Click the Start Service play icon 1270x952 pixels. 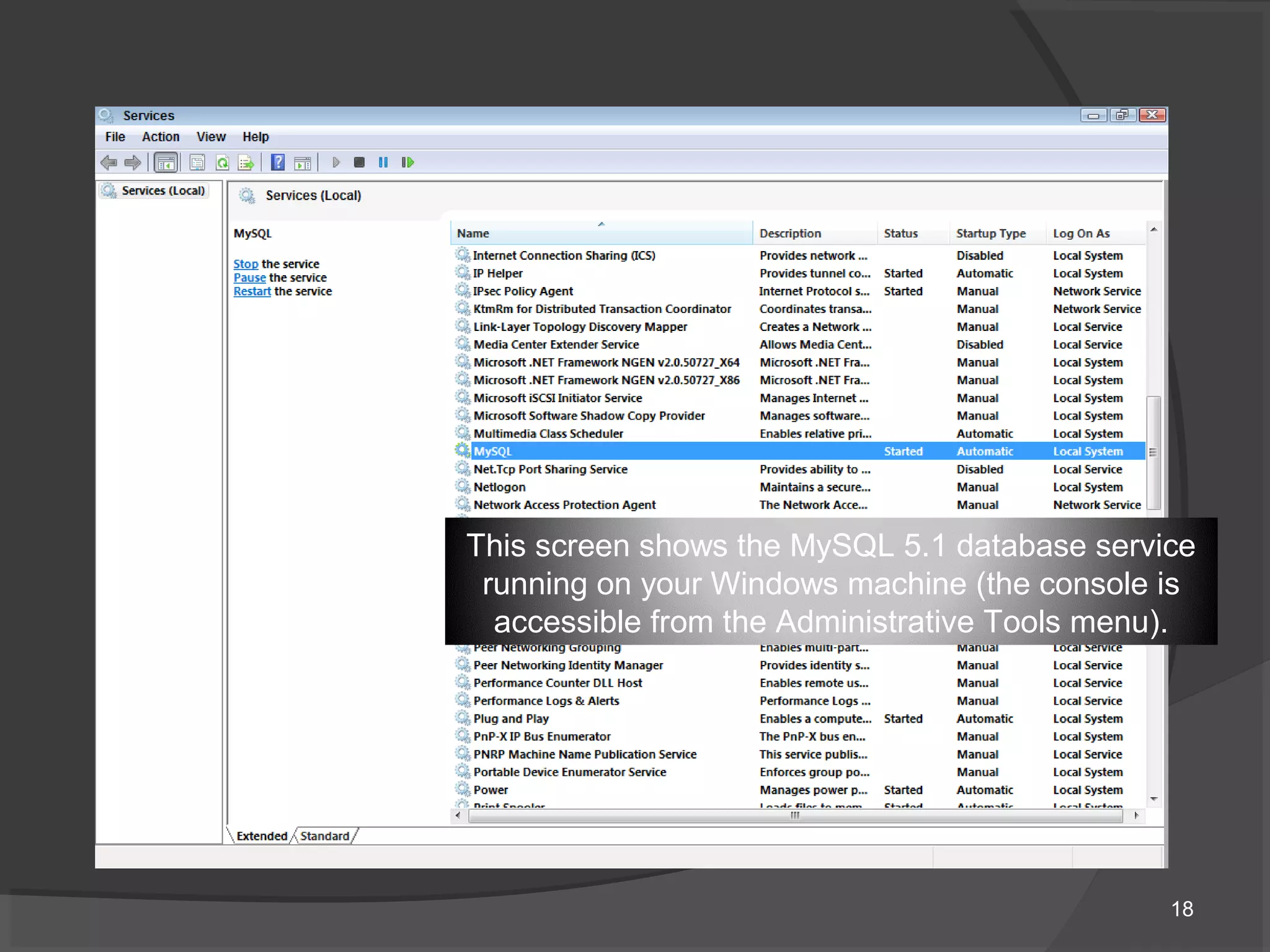pos(336,162)
